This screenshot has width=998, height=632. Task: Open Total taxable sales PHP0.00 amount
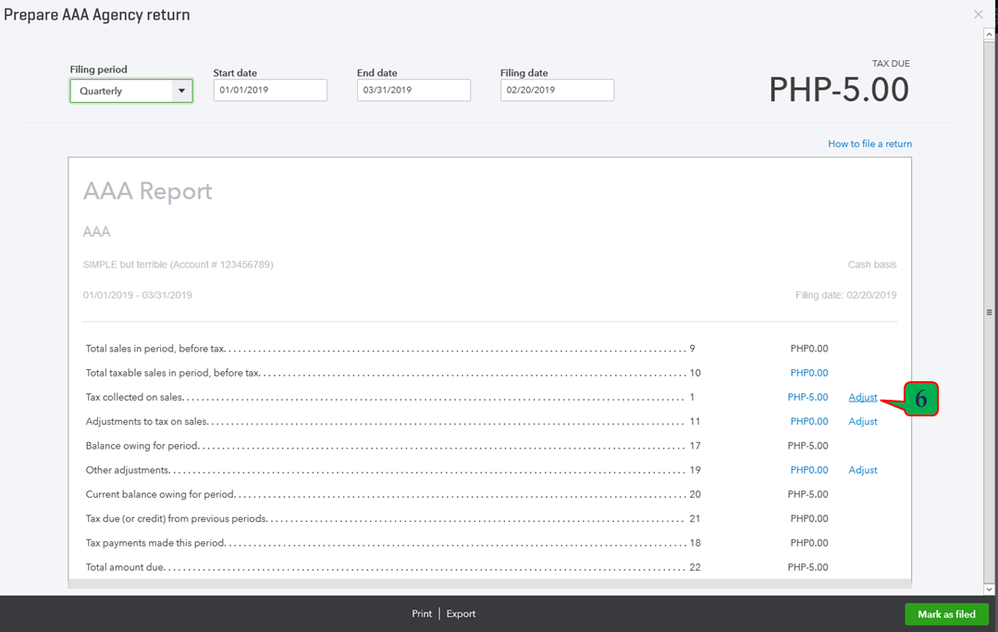click(x=808, y=373)
